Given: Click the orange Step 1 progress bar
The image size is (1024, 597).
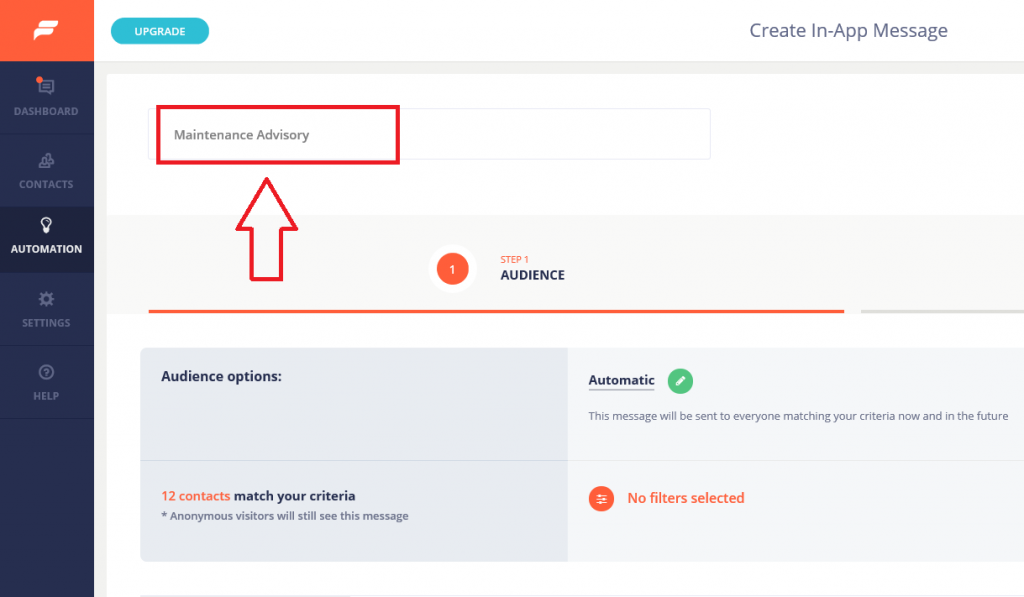Looking at the screenshot, I should click(495, 312).
